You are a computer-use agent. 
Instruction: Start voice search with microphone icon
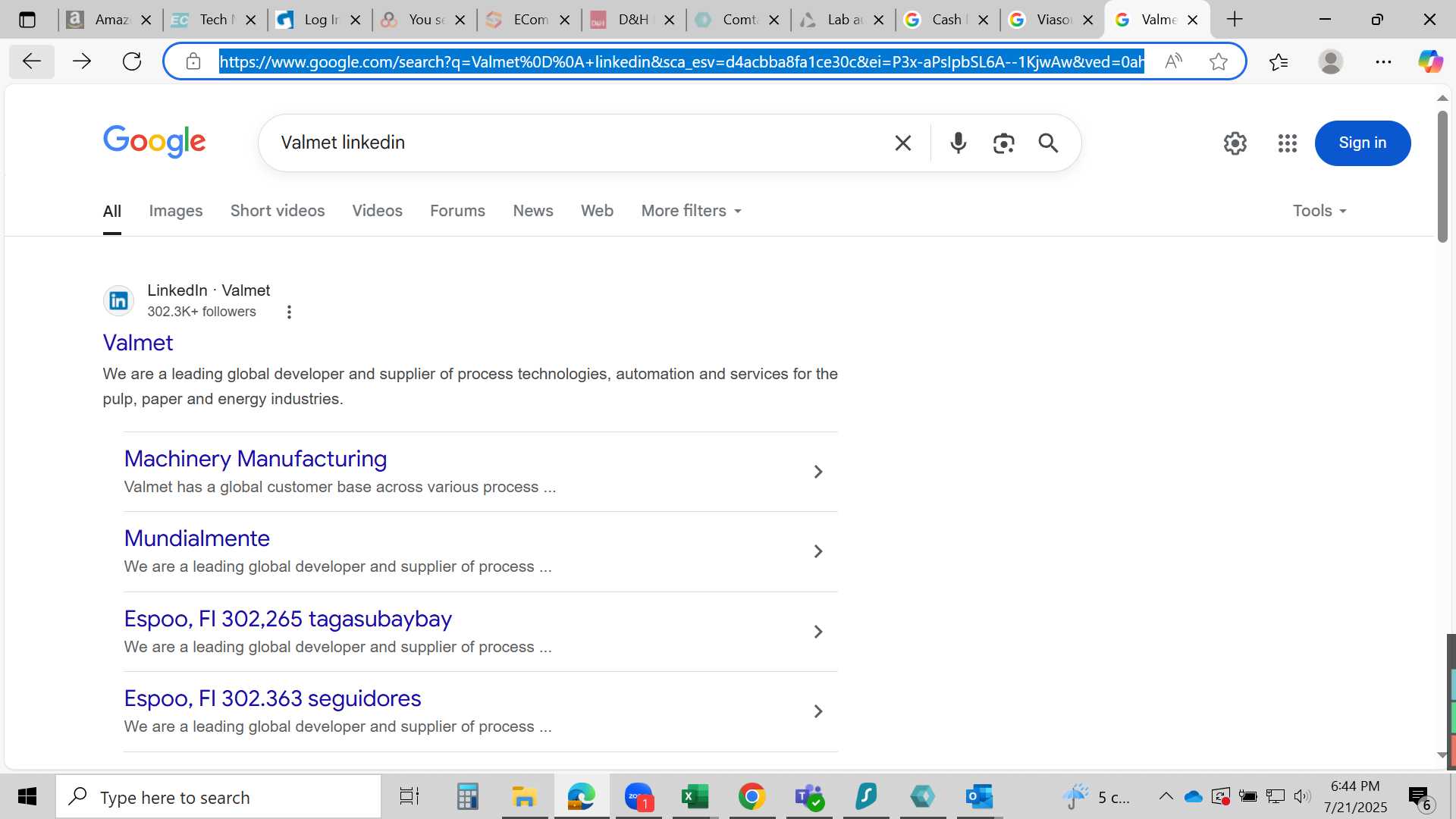click(x=959, y=143)
